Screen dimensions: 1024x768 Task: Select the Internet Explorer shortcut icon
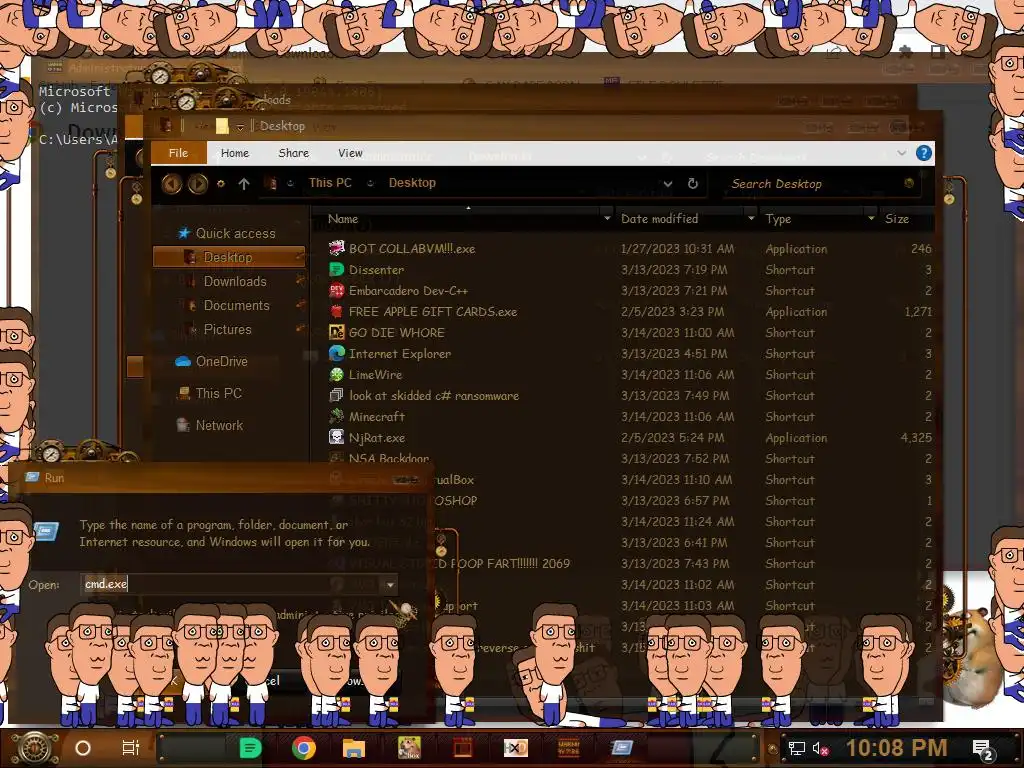[336, 353]
